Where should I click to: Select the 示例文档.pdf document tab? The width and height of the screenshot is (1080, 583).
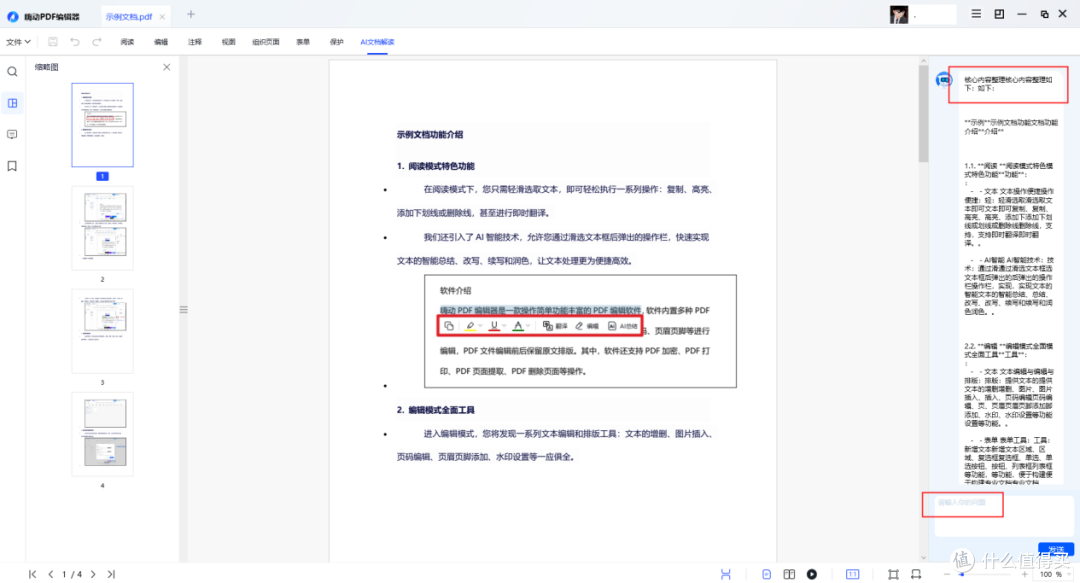[129, 17]
